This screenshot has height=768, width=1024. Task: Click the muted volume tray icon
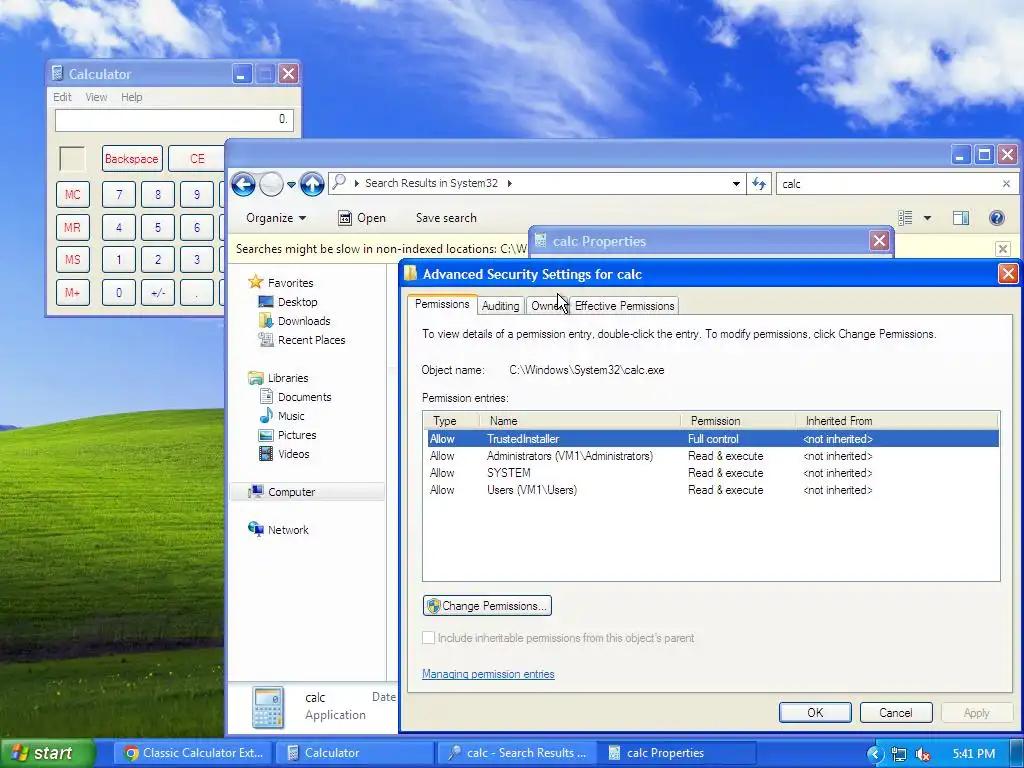pos(923,754)
